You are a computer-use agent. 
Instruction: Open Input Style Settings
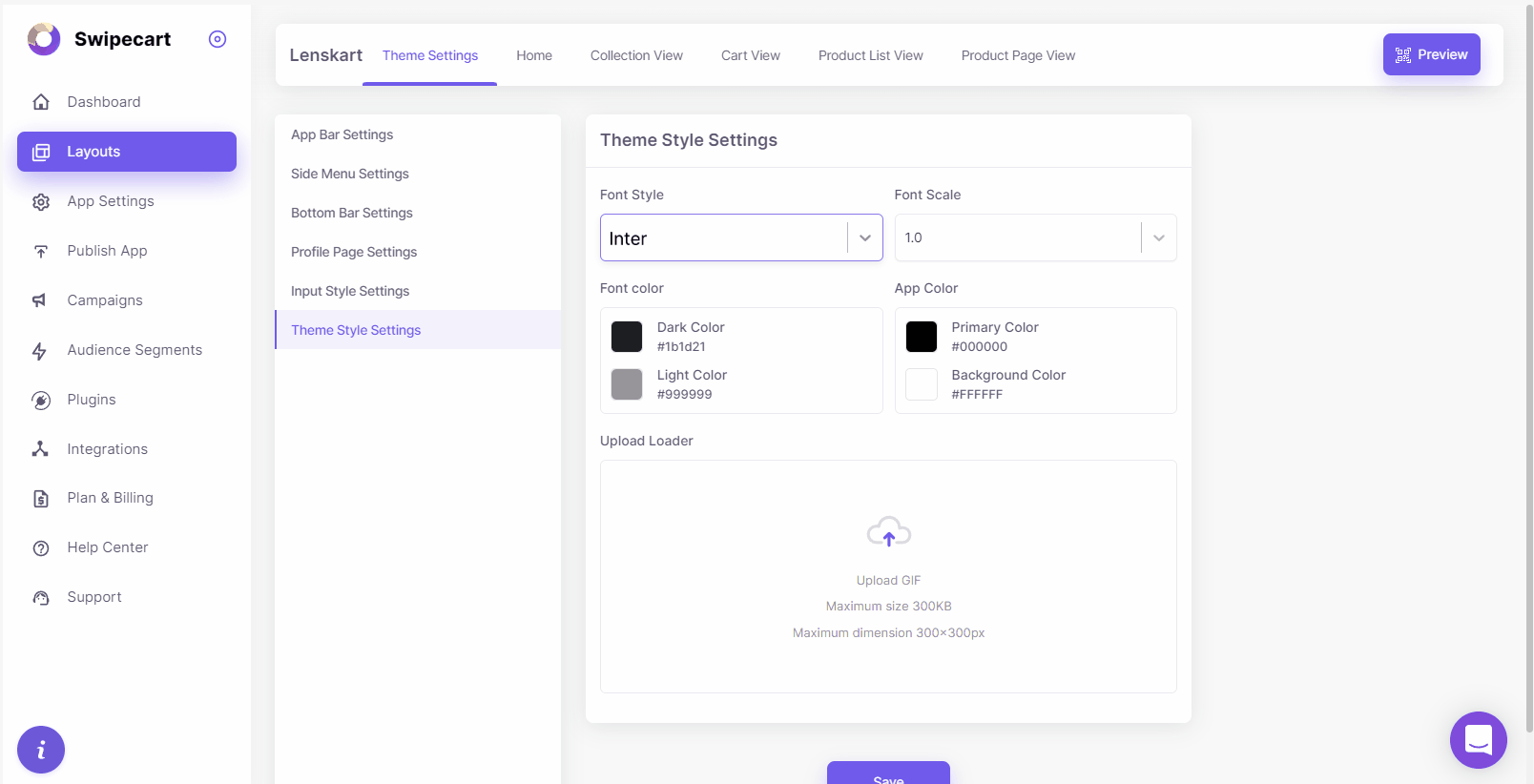point(418,291)
